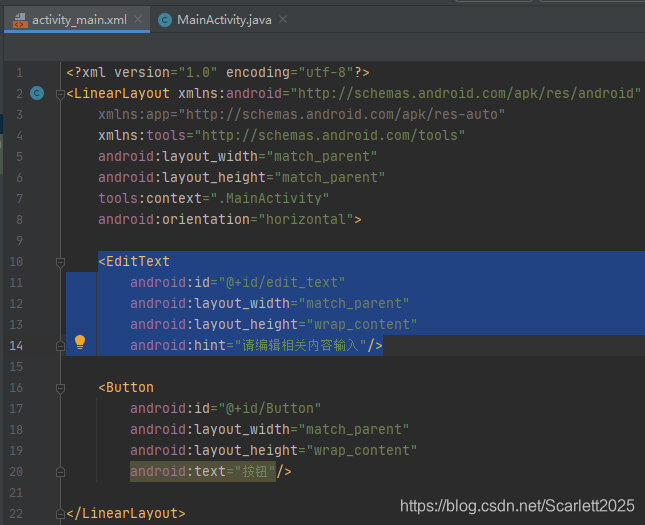Click the closing </LinearLayout> tag

tap(126, 513)
